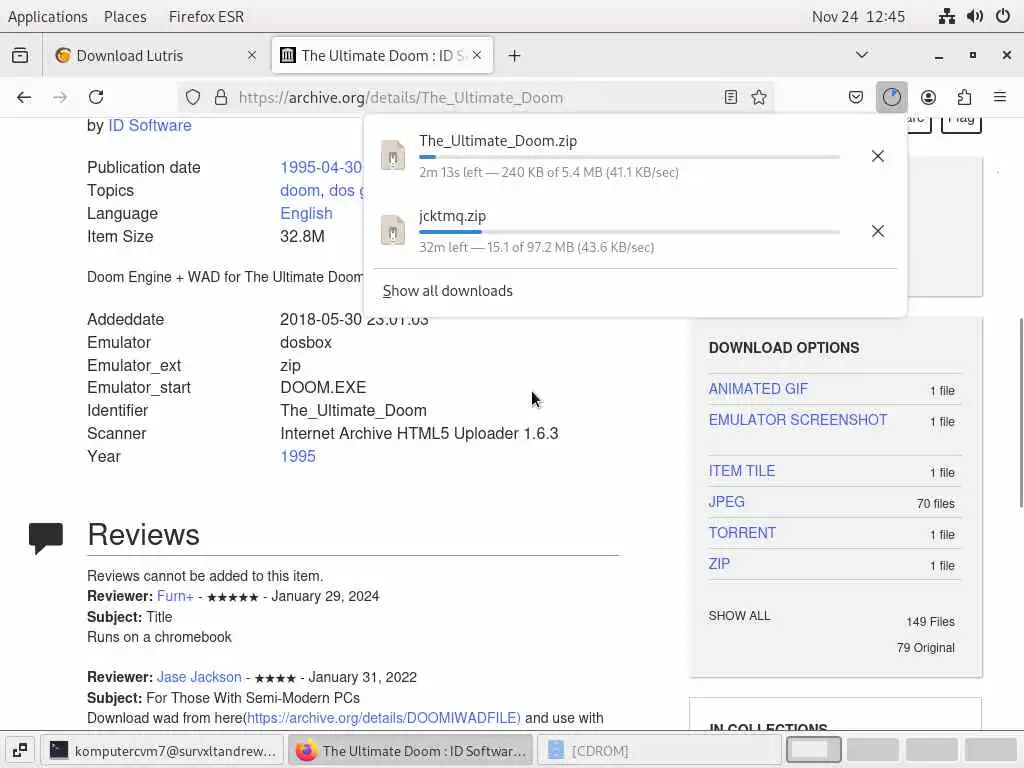
Task: Download the ANIMATED GIF option
Action: [x=758, y=389]
